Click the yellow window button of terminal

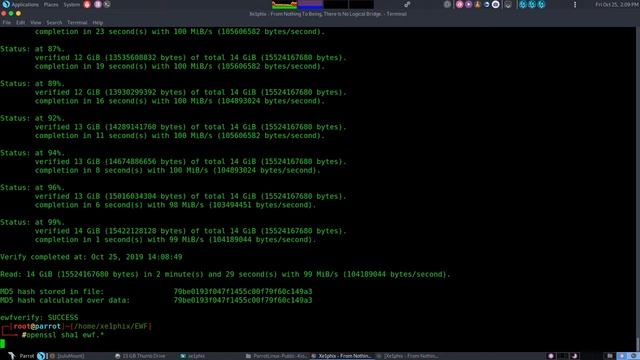[x=18, y=14]
